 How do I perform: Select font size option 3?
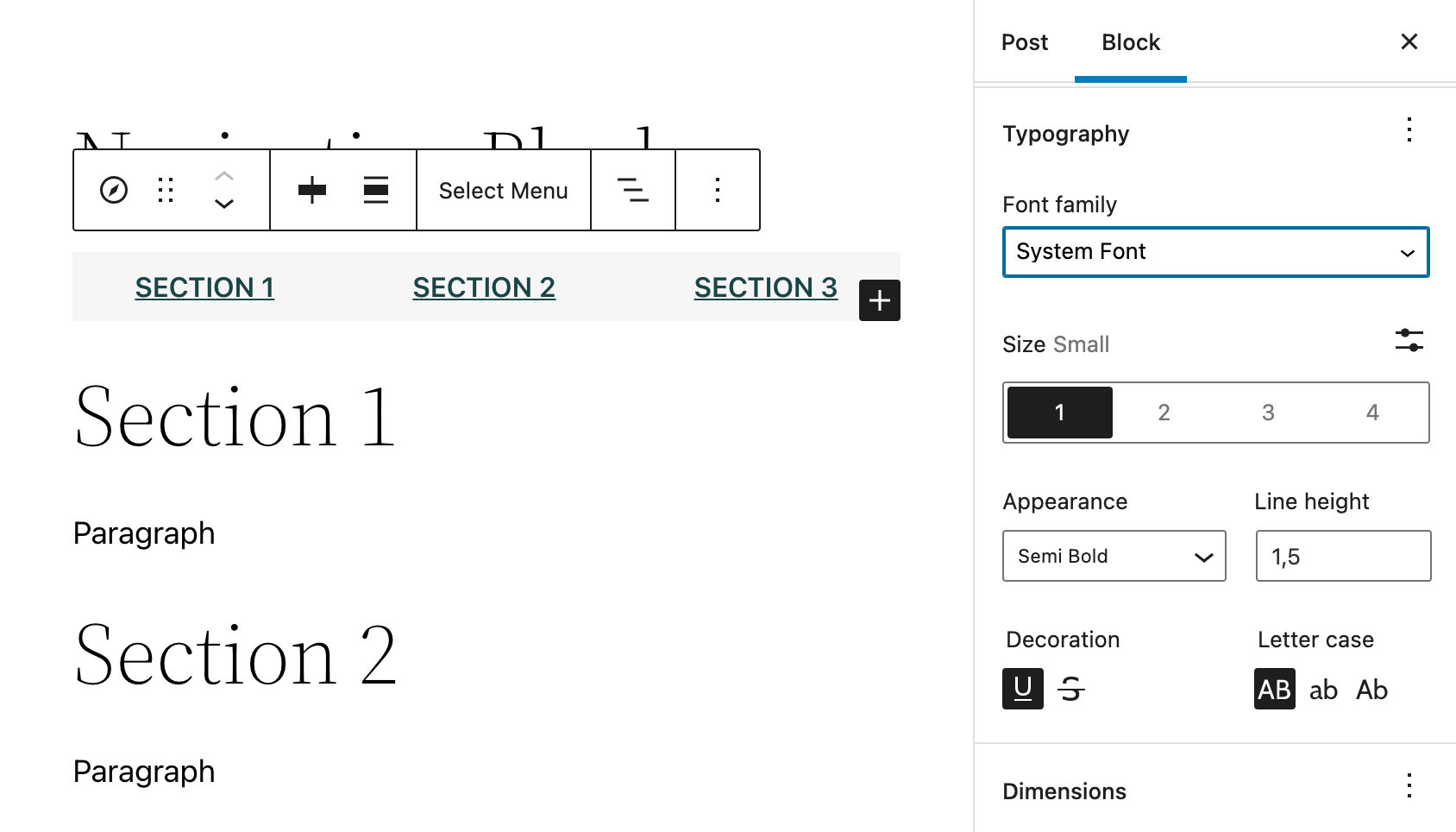click(x=1267, y=412)
